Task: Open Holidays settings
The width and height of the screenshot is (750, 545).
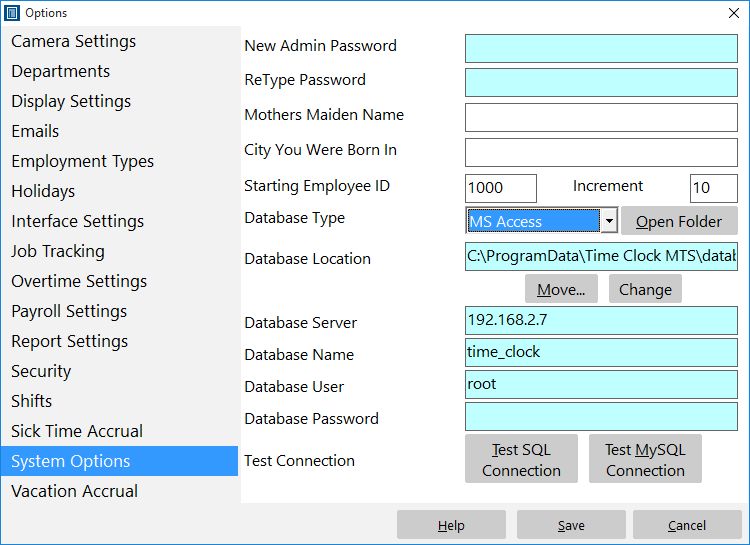Action: [120, 191]
